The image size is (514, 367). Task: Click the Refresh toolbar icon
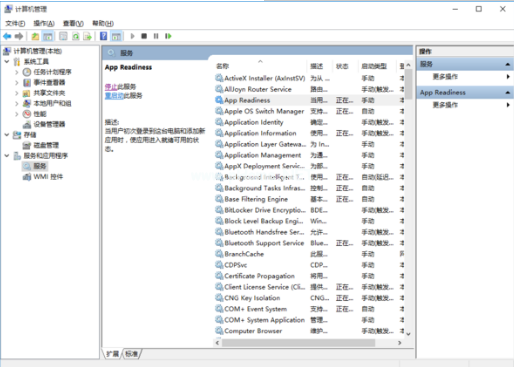point(76,36)
